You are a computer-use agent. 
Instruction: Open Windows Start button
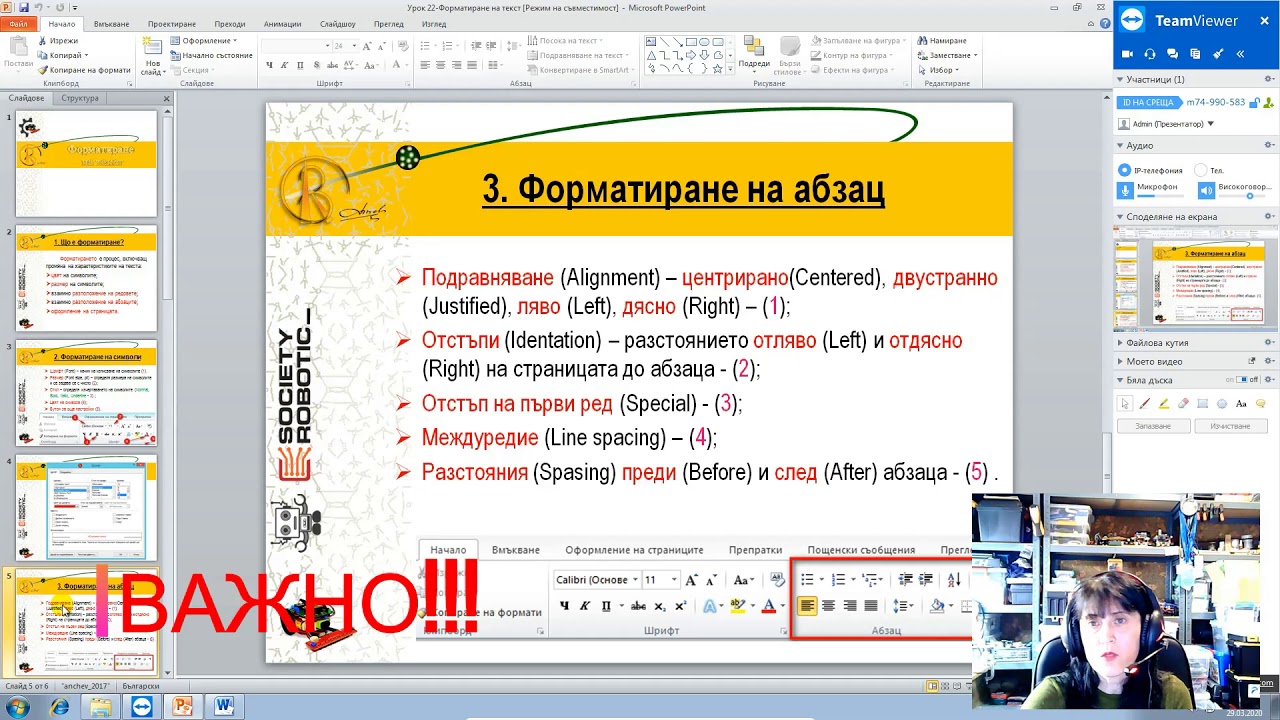point(17,707)
